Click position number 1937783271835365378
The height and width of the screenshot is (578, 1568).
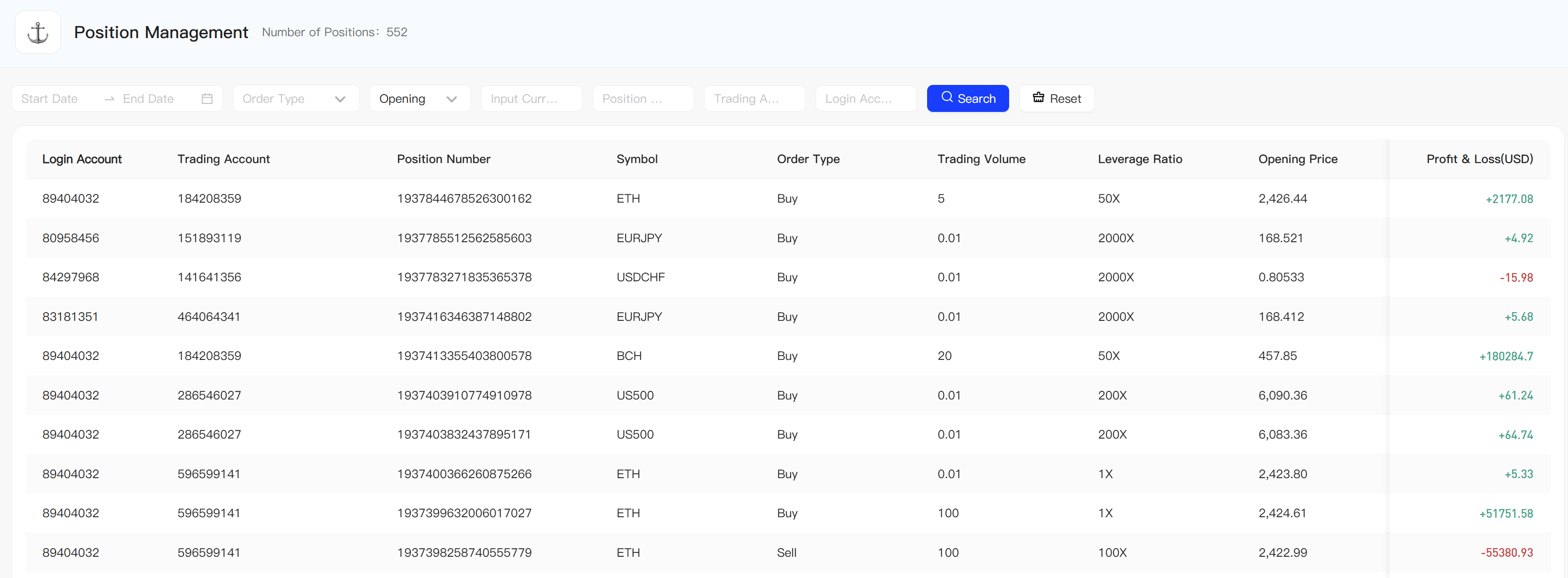pyautogui.click(x=464, y=277)
